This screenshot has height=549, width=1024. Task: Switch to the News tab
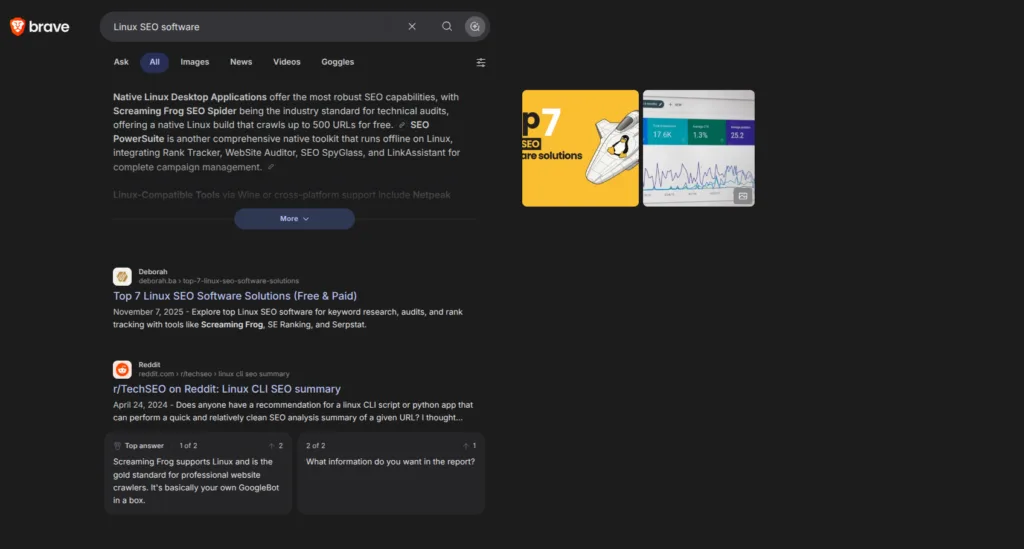[241, 62]
